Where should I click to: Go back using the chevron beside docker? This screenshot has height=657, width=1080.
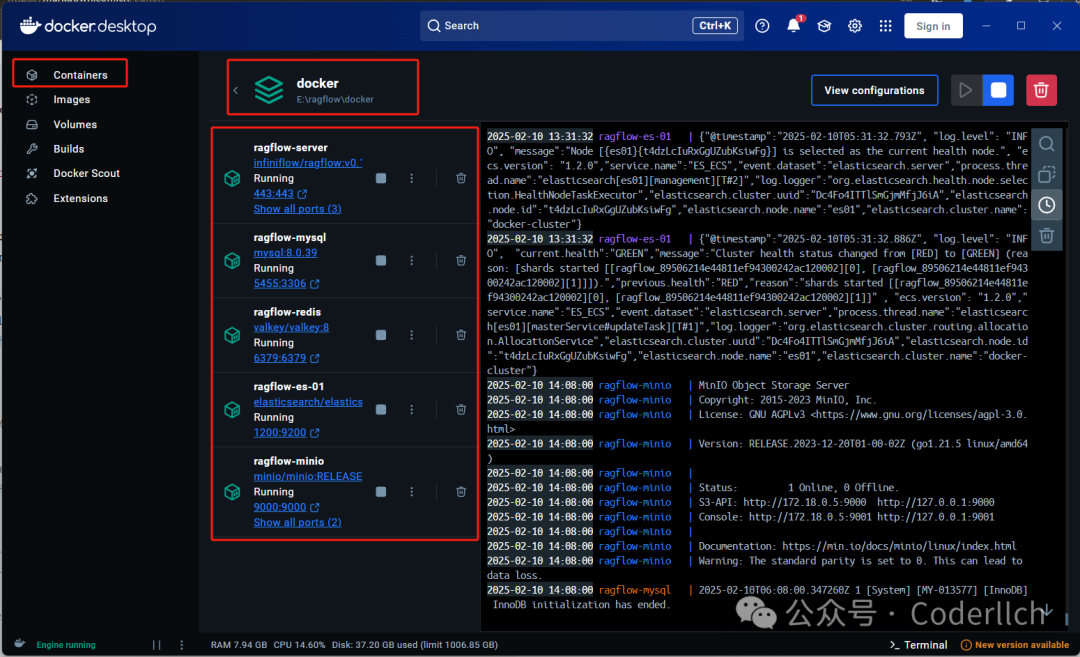(x=236, y=90)
